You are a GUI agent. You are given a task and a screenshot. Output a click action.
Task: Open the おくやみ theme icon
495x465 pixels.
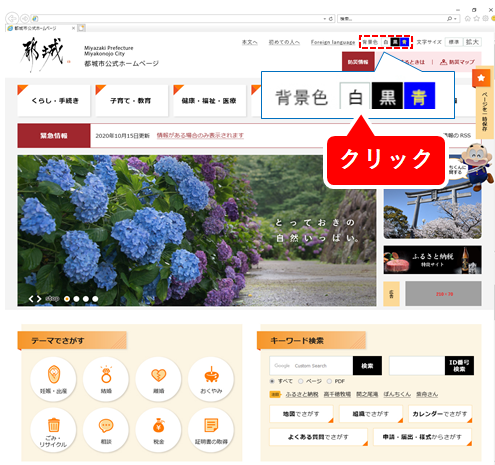coord(211,379)
